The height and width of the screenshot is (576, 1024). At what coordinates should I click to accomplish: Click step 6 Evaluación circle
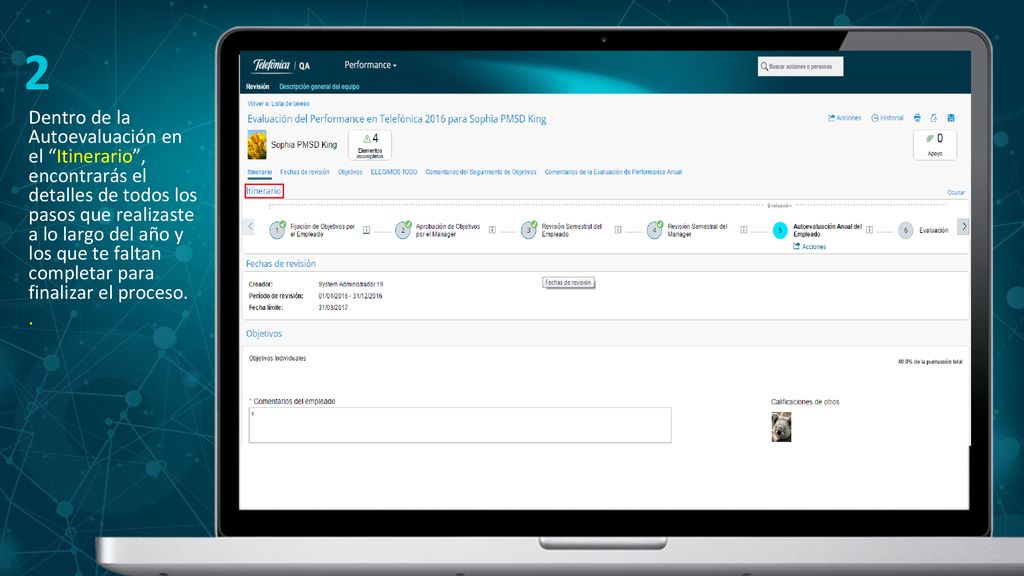tap(905, 230)
